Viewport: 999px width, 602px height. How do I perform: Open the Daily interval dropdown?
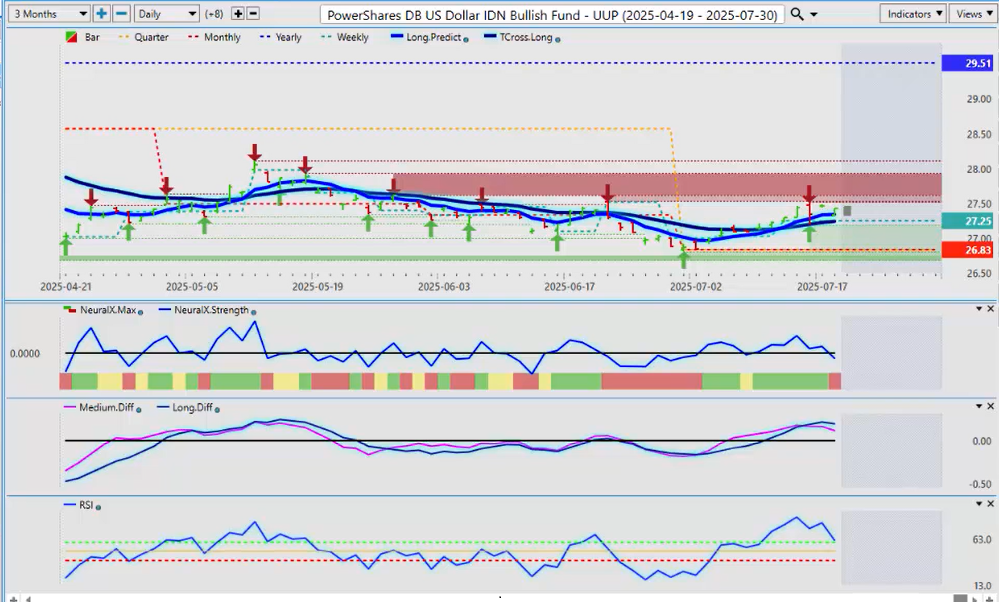(x=164, y=14)
